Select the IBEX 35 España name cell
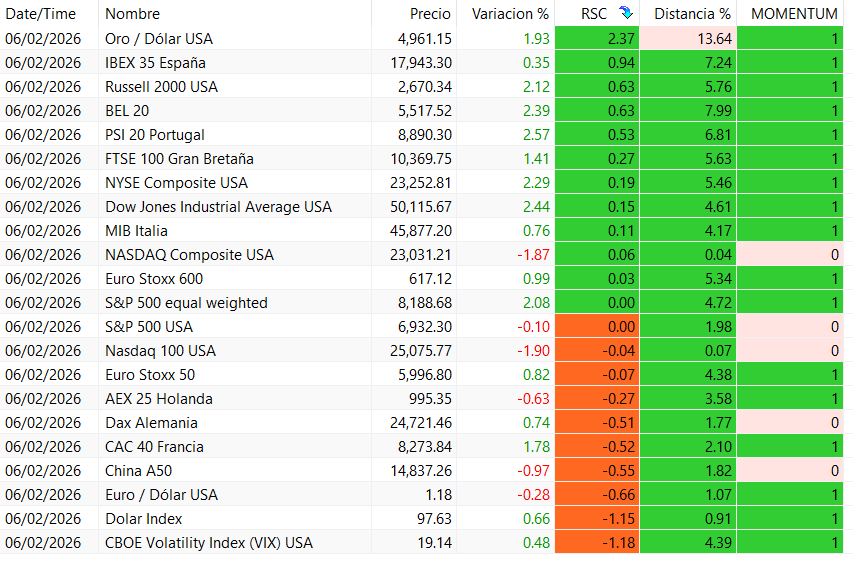Viewport: 853px width, 561px height. (155, 63)
